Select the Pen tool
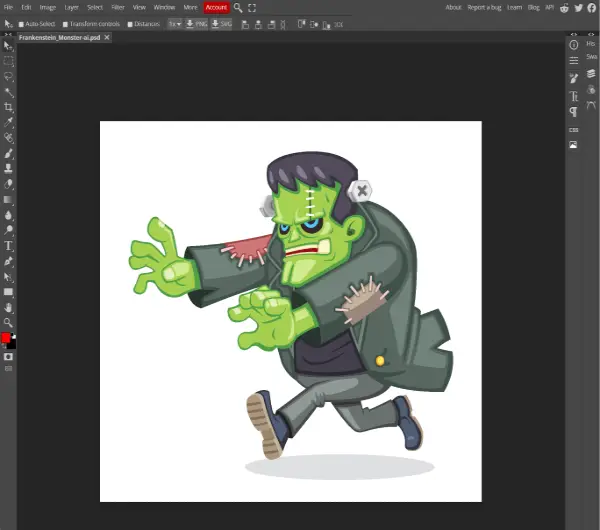600x530 pixels. [8, 261]
